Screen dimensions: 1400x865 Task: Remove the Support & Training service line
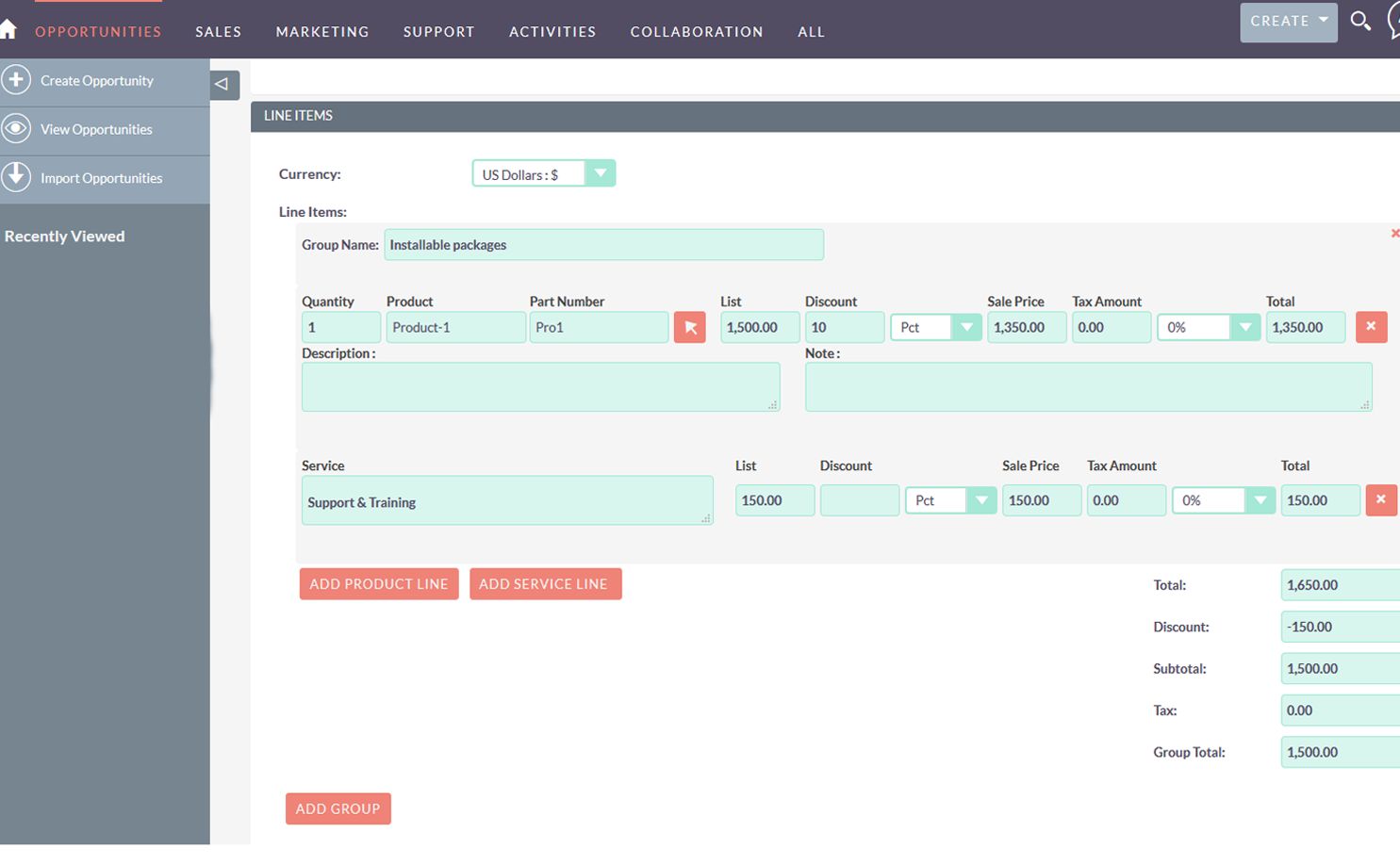coord(1380,500)
